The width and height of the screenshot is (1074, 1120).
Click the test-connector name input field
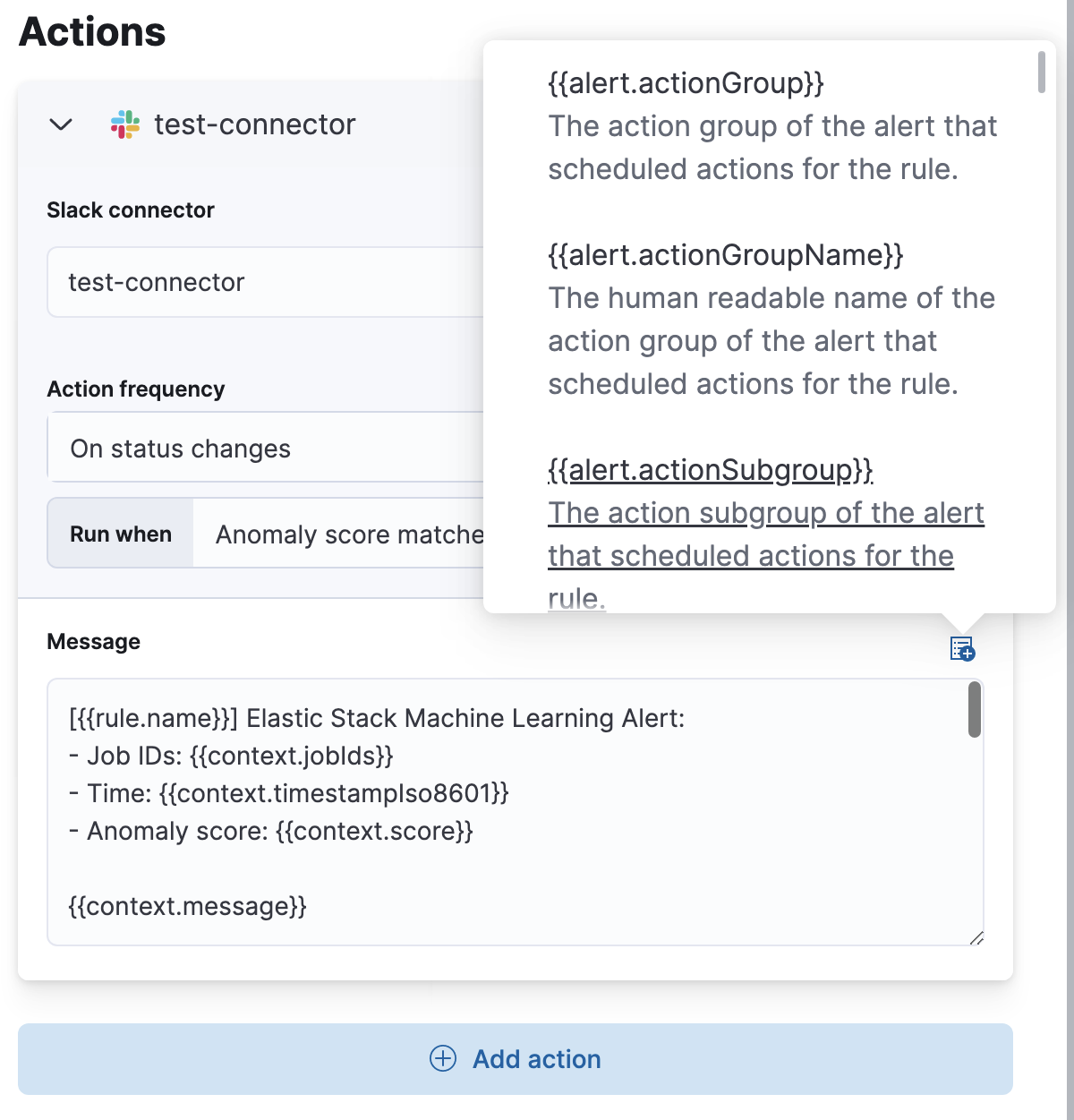[268, 282]
